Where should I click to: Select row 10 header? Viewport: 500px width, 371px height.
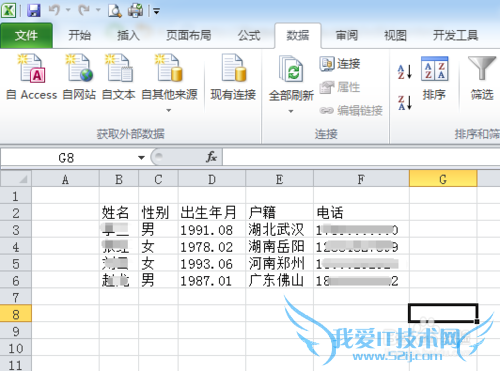(x=16, y=348)
